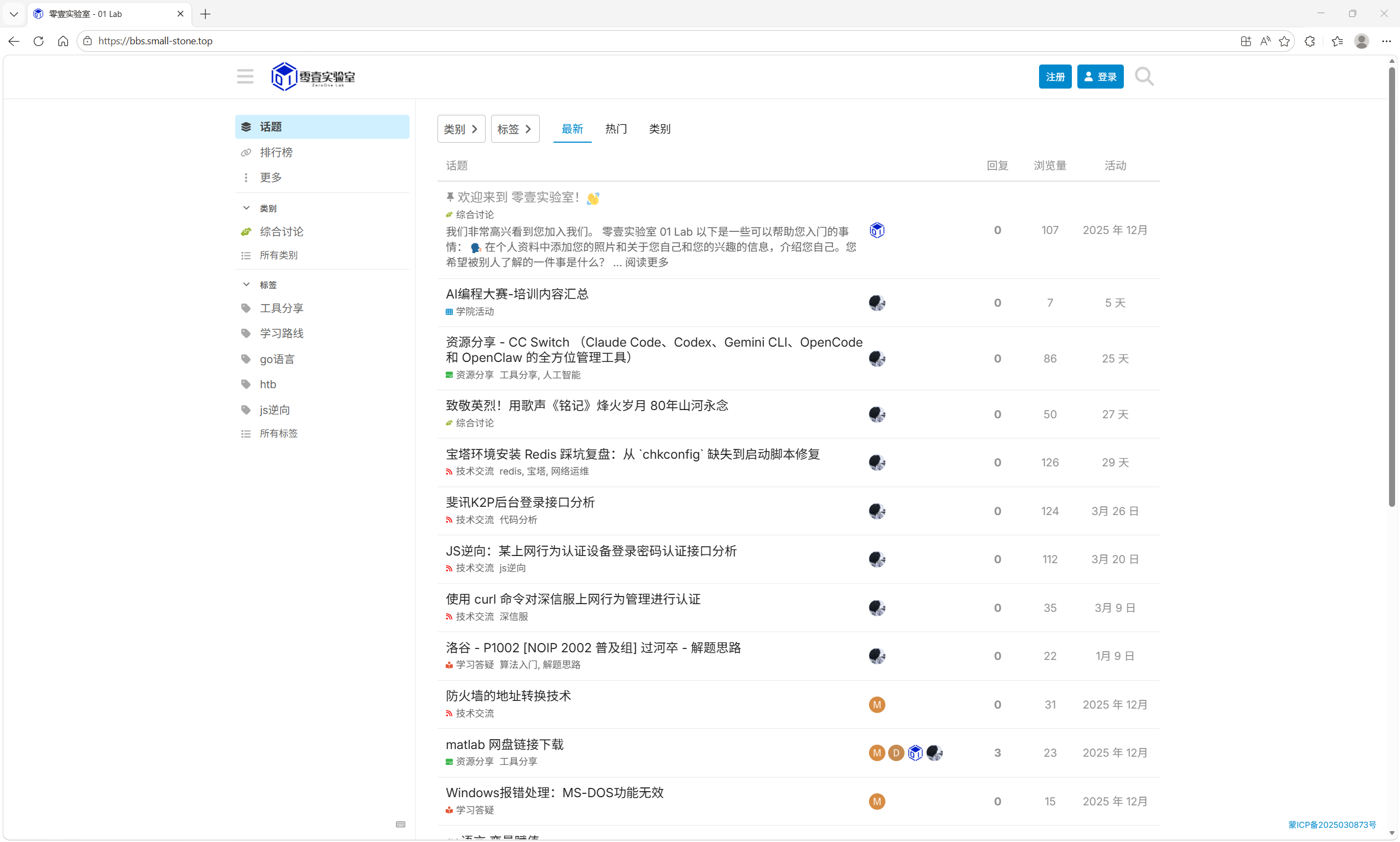Open browser extensions puzzle icon
Image resolution: width=1400 pixels, height=842 pixels.
pyautogui.click(x=1310, y=41)
